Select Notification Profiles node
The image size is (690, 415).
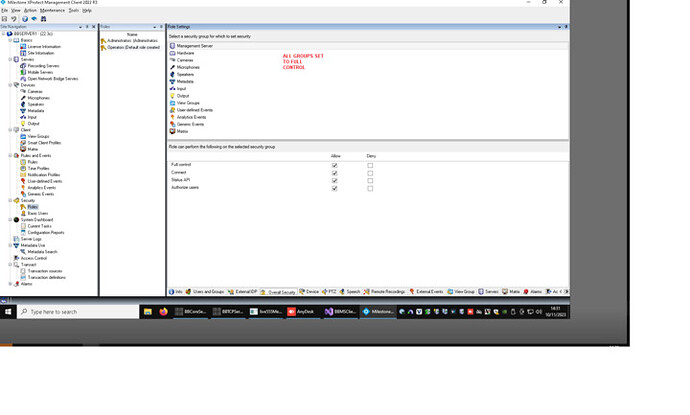click(44, 175)
